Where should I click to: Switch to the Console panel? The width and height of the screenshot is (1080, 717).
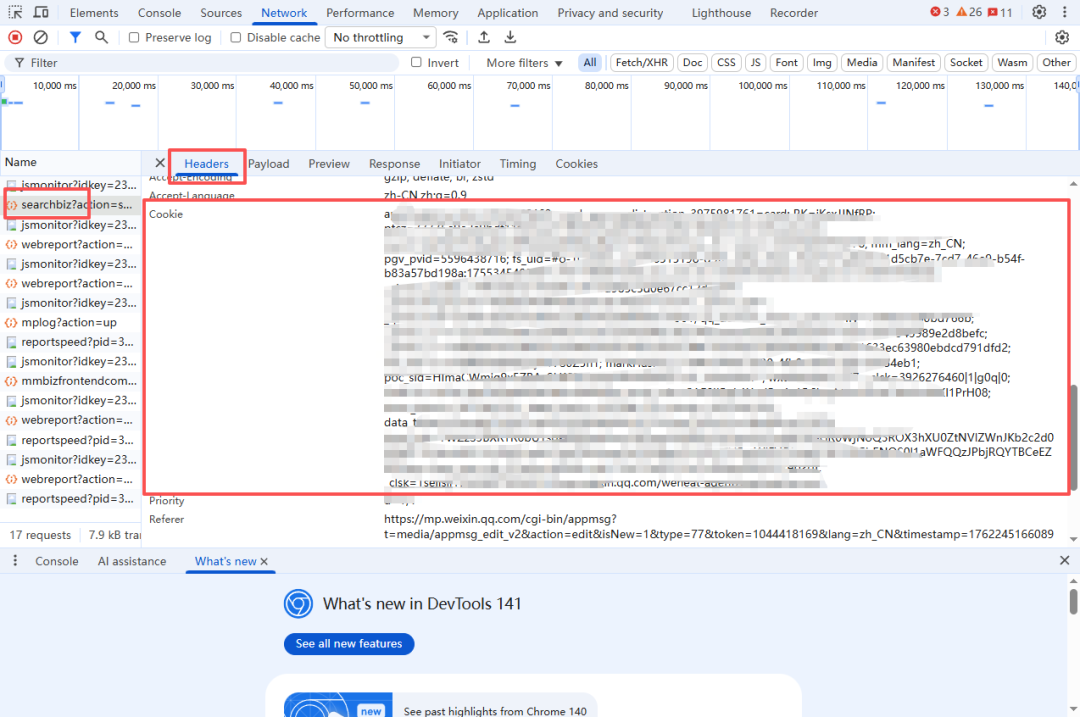click(159, 12)
